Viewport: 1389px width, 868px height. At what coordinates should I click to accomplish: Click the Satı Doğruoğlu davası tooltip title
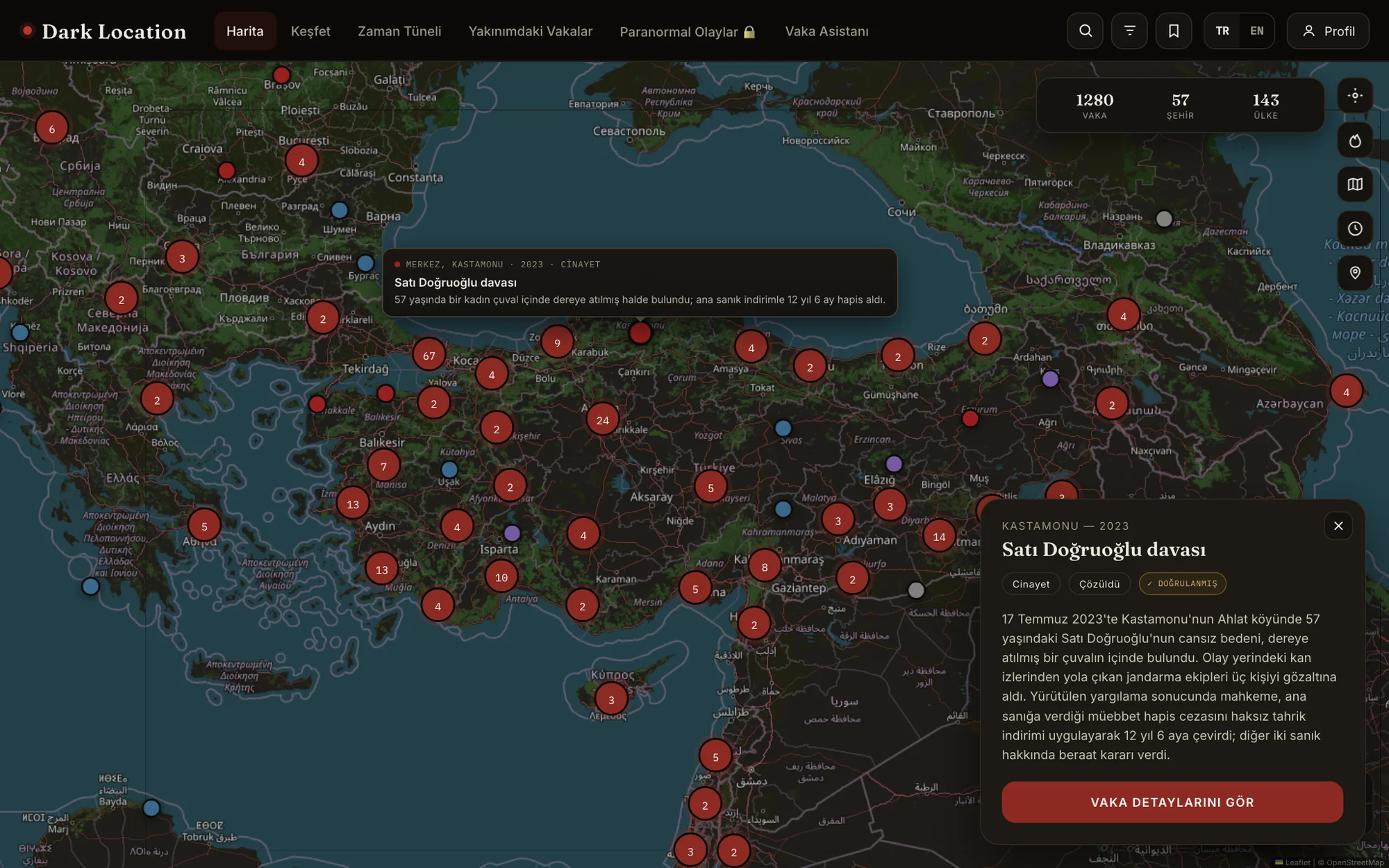click(456, 283)
